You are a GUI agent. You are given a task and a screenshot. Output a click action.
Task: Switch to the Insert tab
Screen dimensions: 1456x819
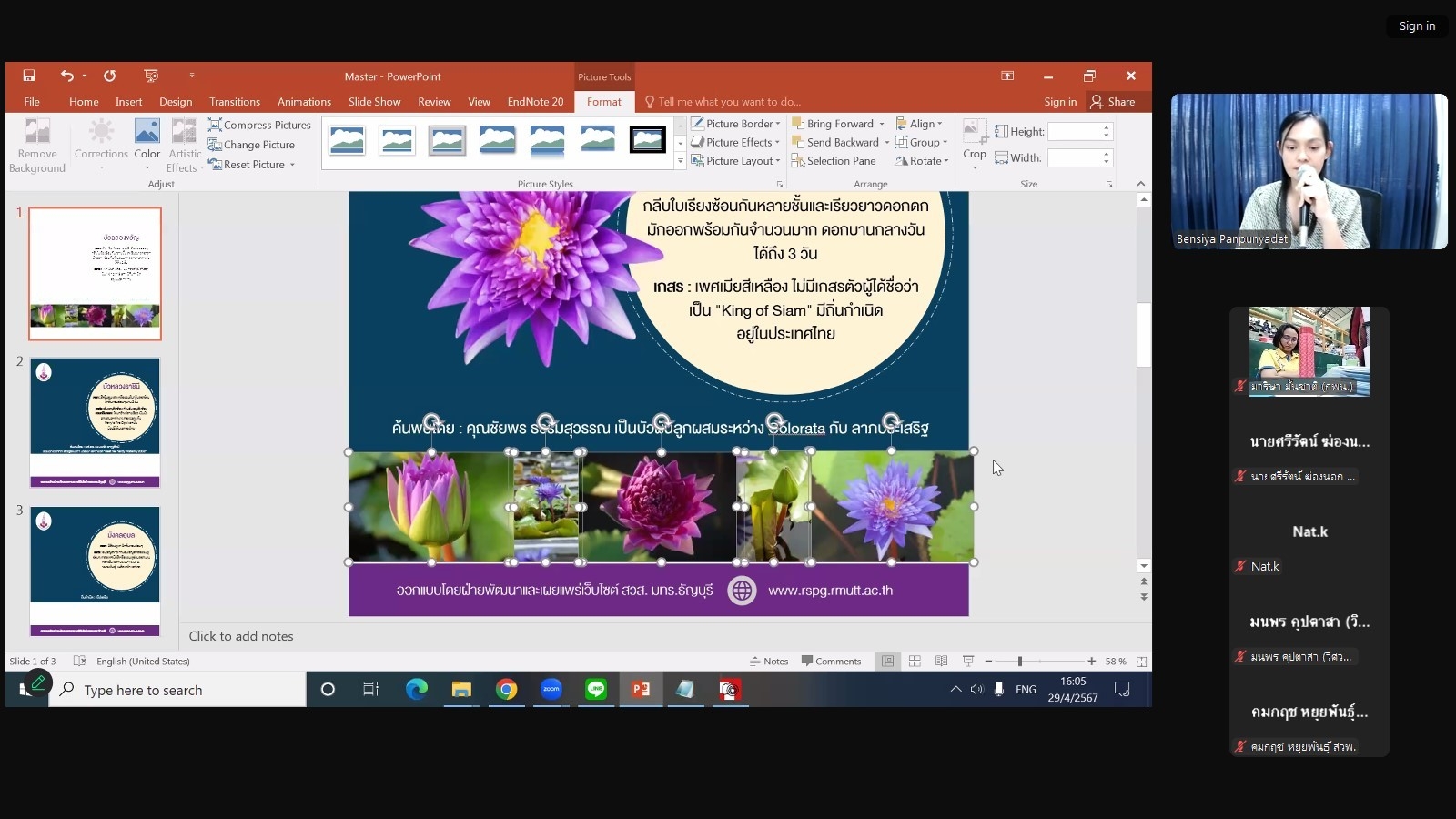128,102
